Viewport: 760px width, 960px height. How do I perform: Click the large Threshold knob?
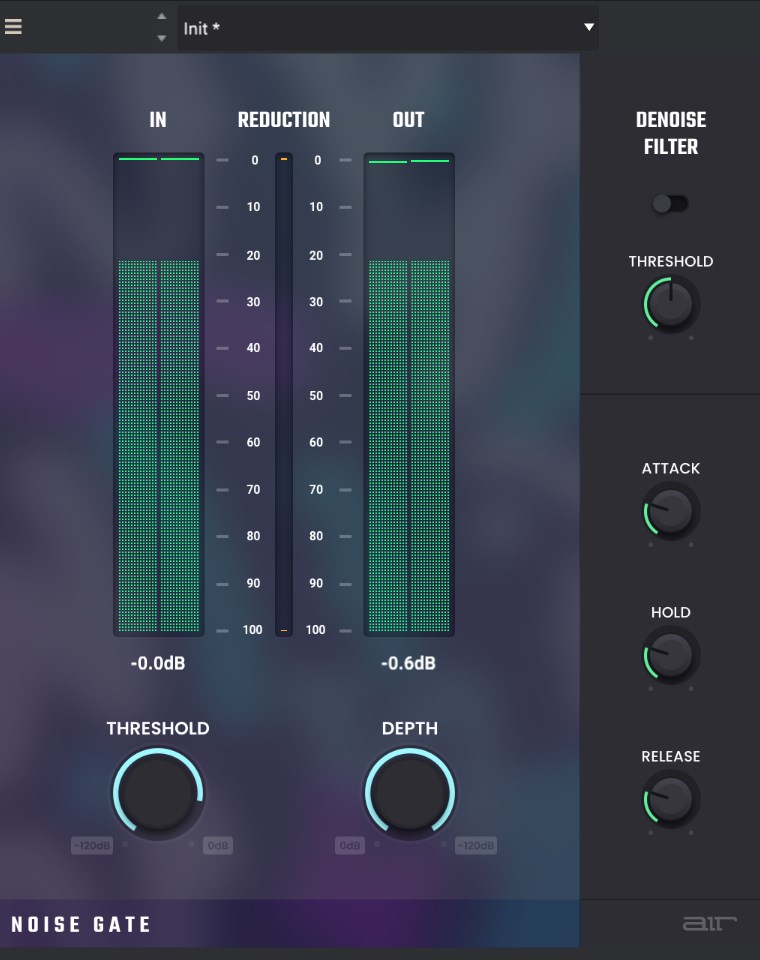tap(158, 792)
